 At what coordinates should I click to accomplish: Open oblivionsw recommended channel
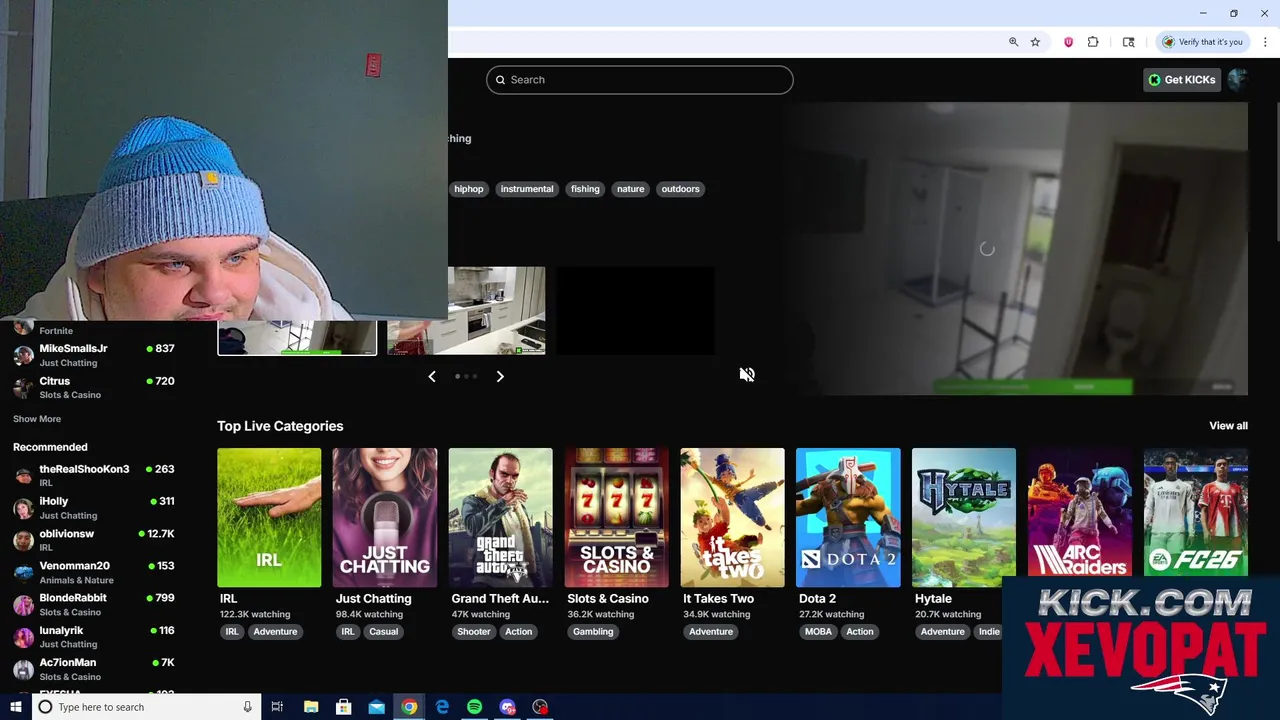95,540
